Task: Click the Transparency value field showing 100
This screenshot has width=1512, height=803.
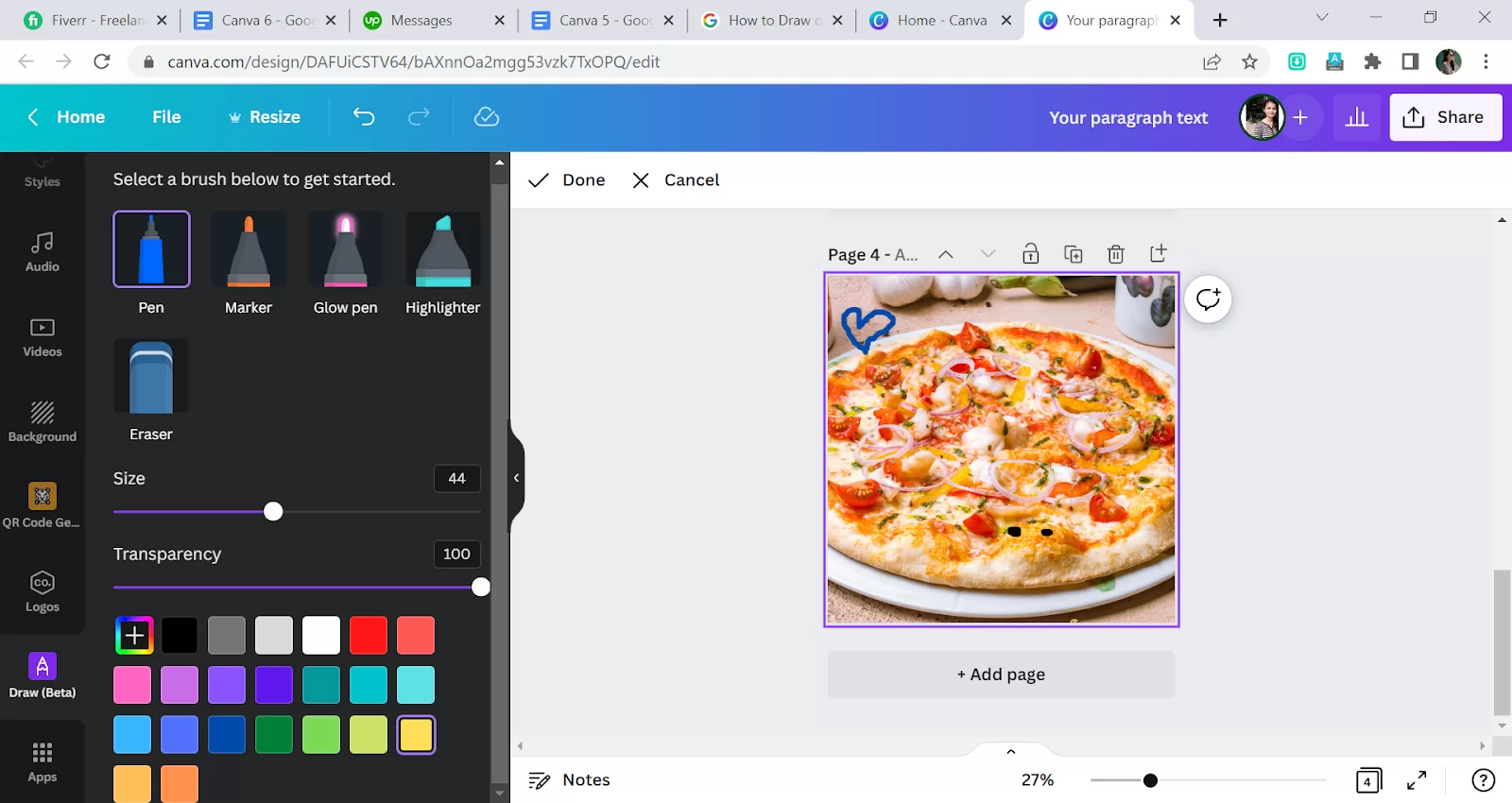Action: pos(457,554)
